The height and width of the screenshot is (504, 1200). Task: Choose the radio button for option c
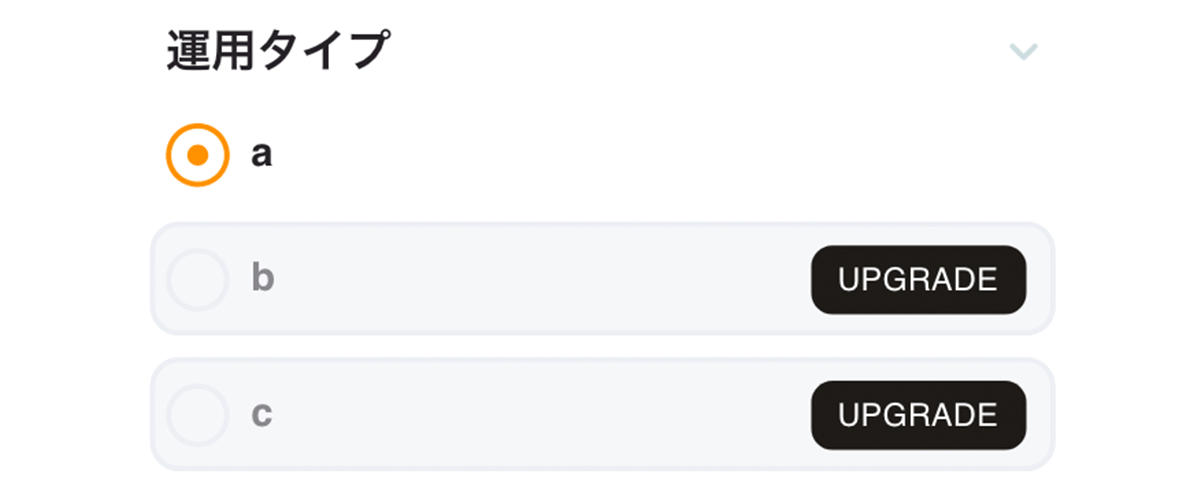tap(198, 414)
